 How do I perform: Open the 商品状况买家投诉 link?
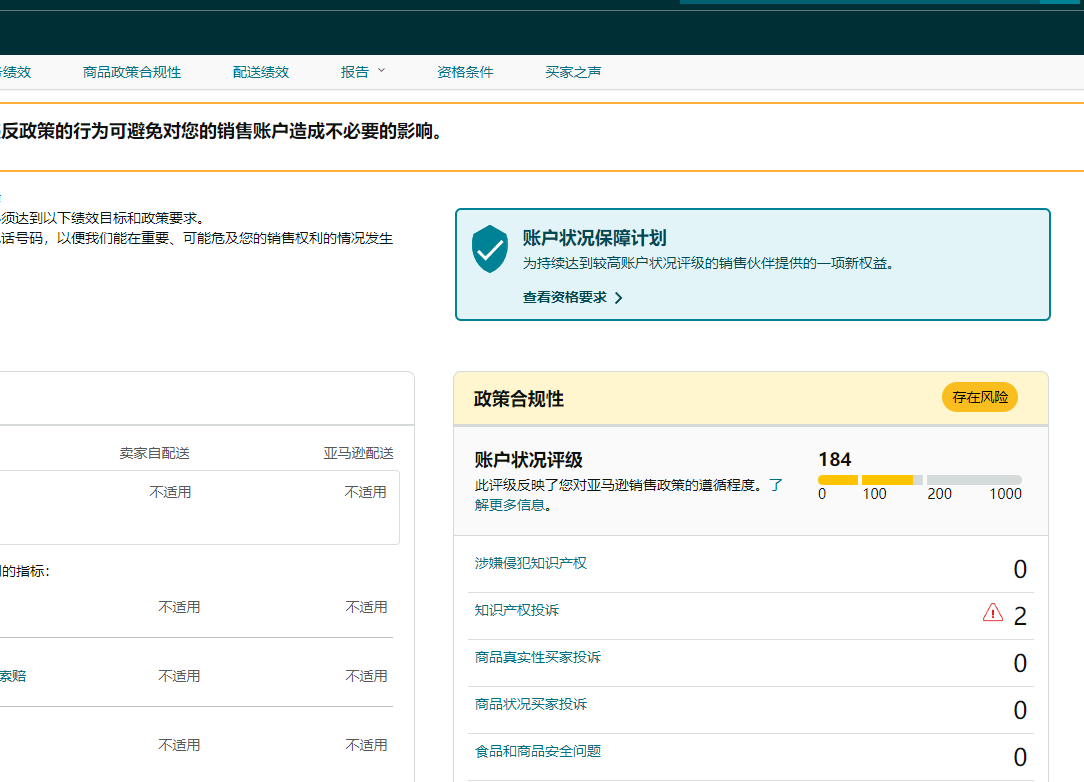530,704
